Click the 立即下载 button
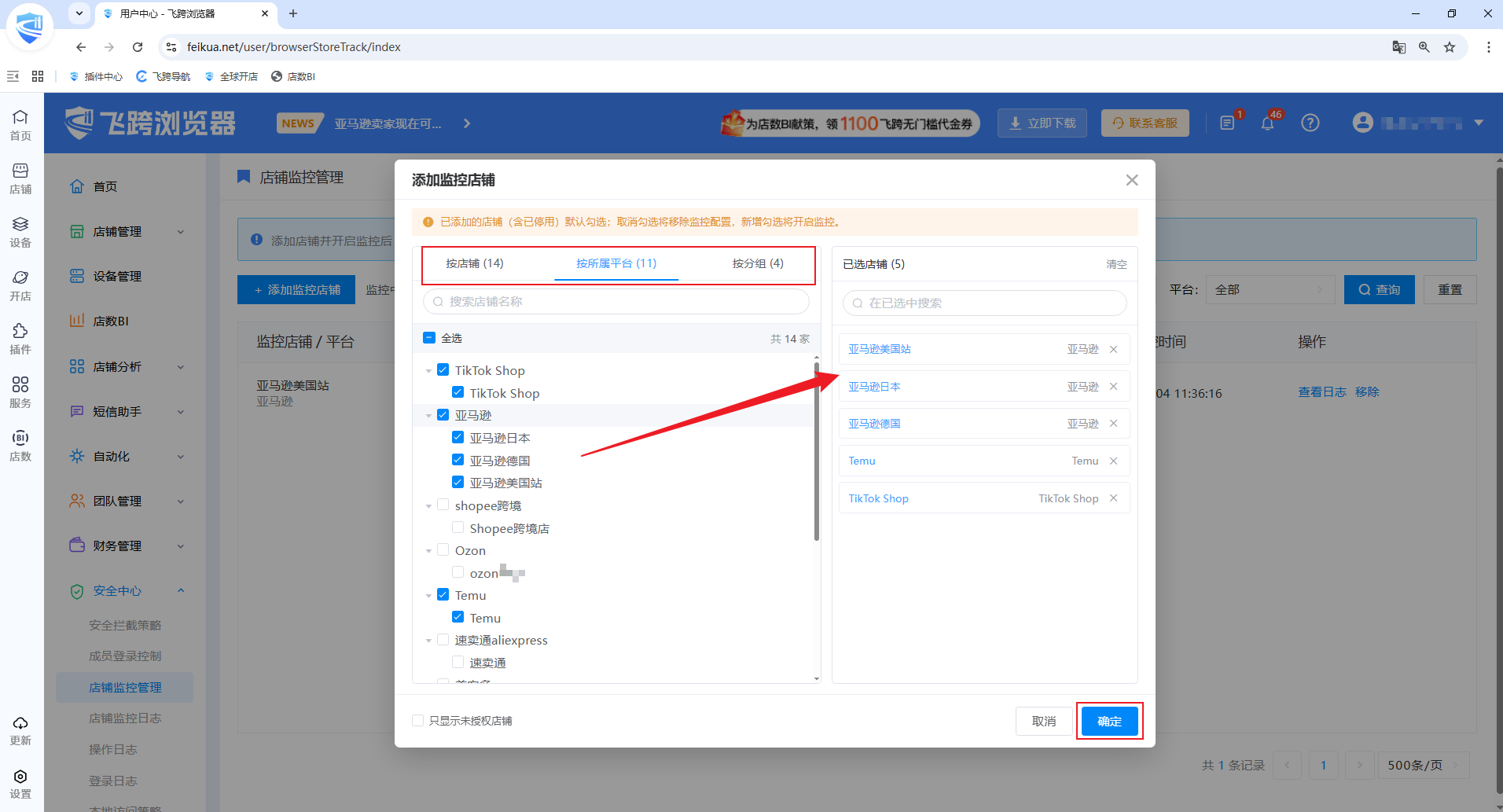Screen dimensions: 1503x812 (x=1042, y=123)
